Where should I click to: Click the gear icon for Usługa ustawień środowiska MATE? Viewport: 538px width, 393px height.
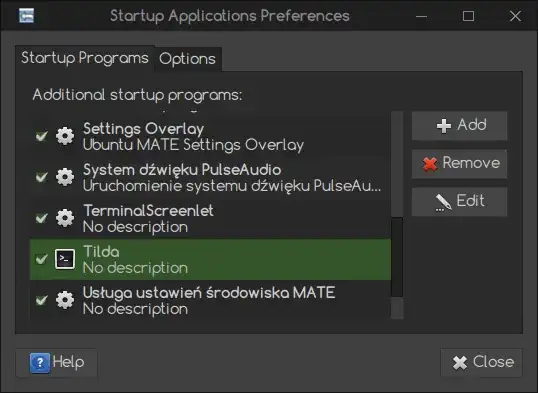click(65, 300)
